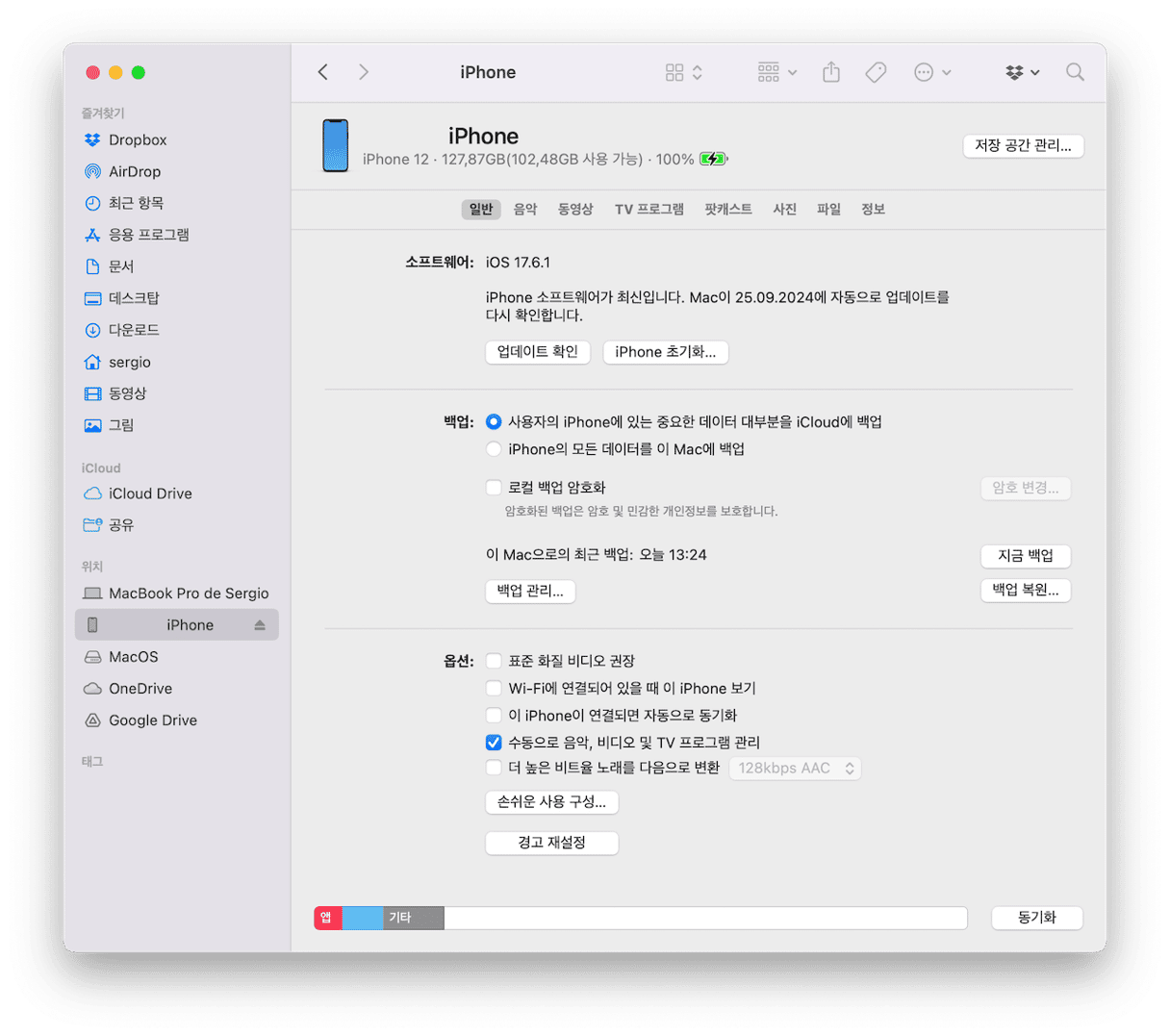Click the 지금 백업 button
The image size is (1170, 1036).
coord(1026,556)
